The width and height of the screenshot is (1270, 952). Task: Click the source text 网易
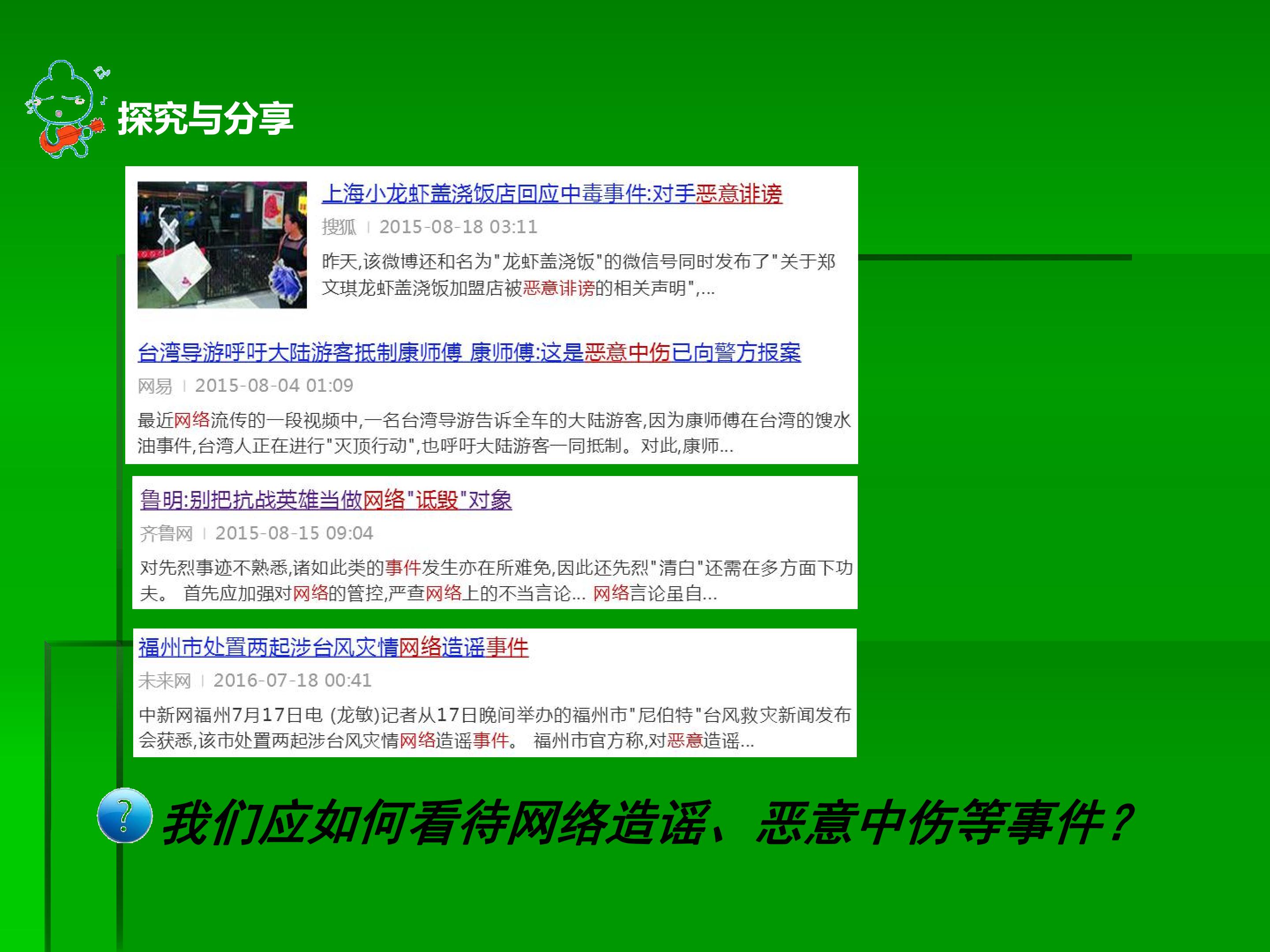point(155,386)
